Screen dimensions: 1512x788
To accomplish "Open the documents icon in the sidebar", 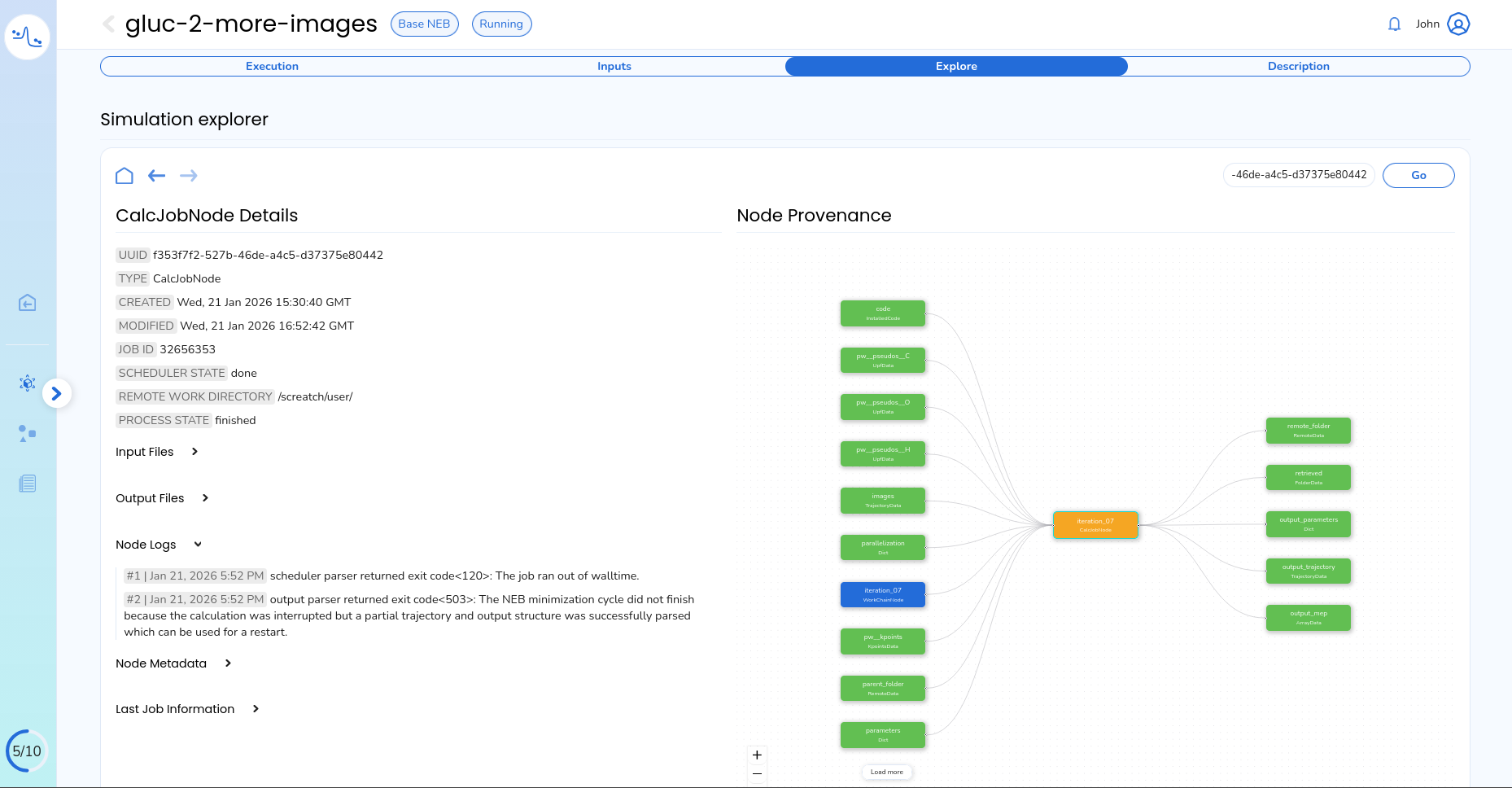I will coord(28,484).
